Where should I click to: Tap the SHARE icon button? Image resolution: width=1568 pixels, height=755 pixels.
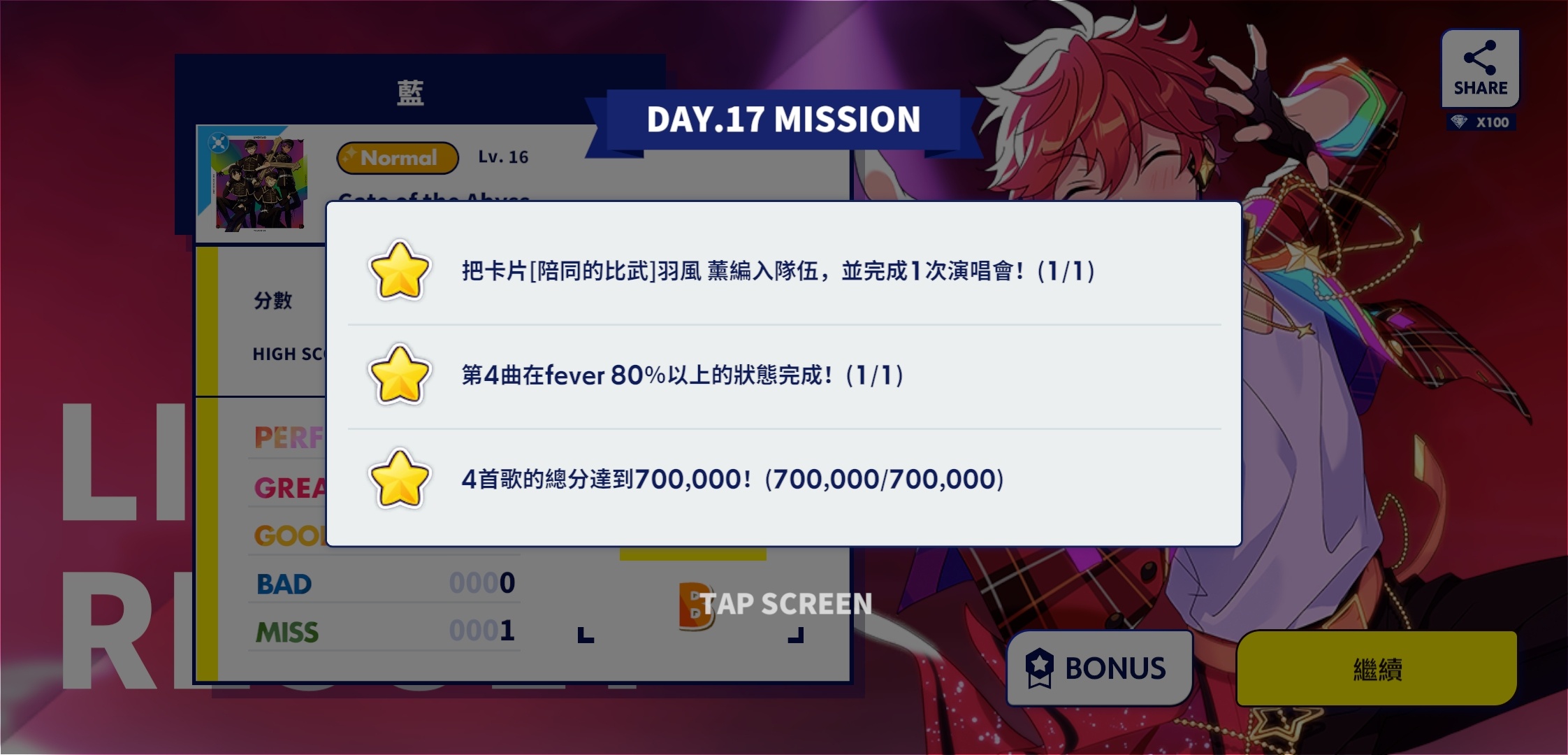(1480, 68)
